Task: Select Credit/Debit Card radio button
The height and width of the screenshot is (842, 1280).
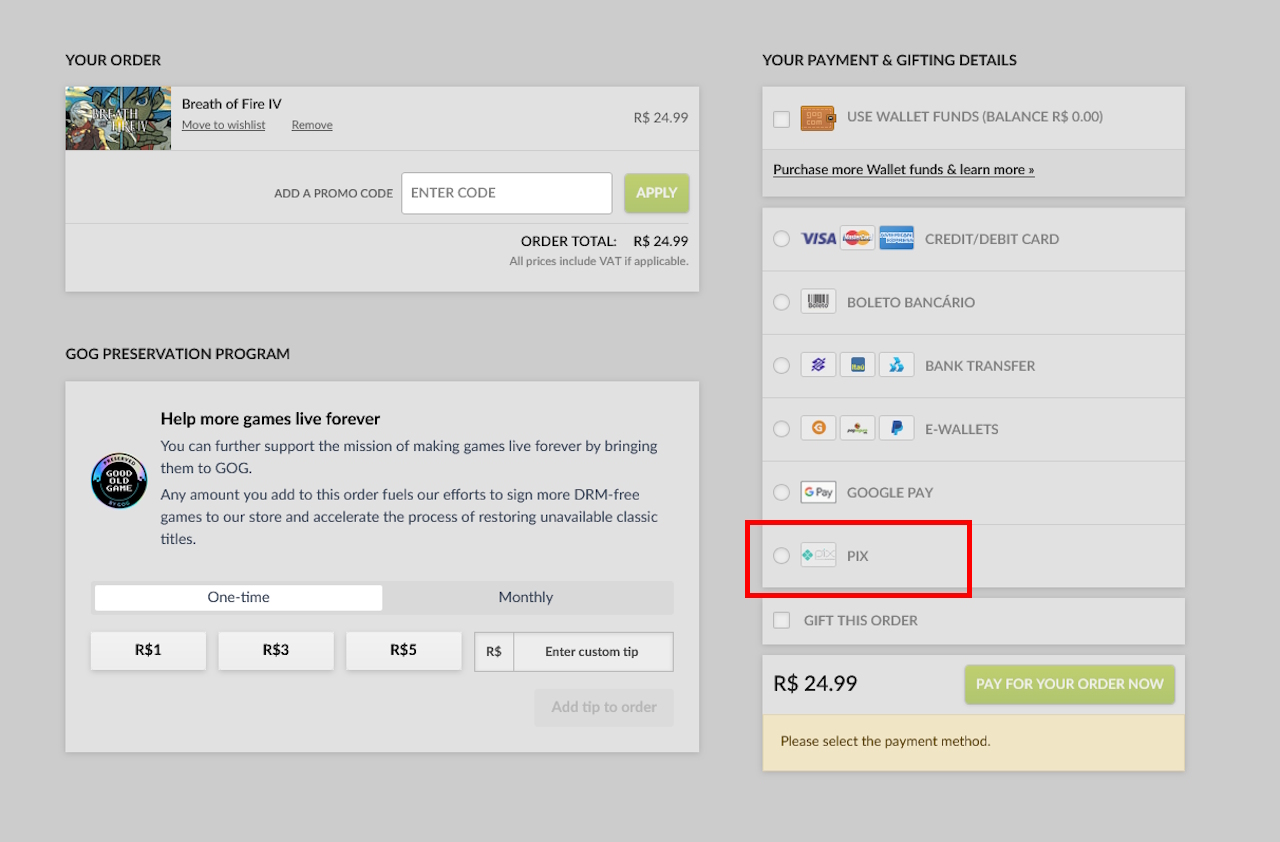Action: (x=781, y=239)
